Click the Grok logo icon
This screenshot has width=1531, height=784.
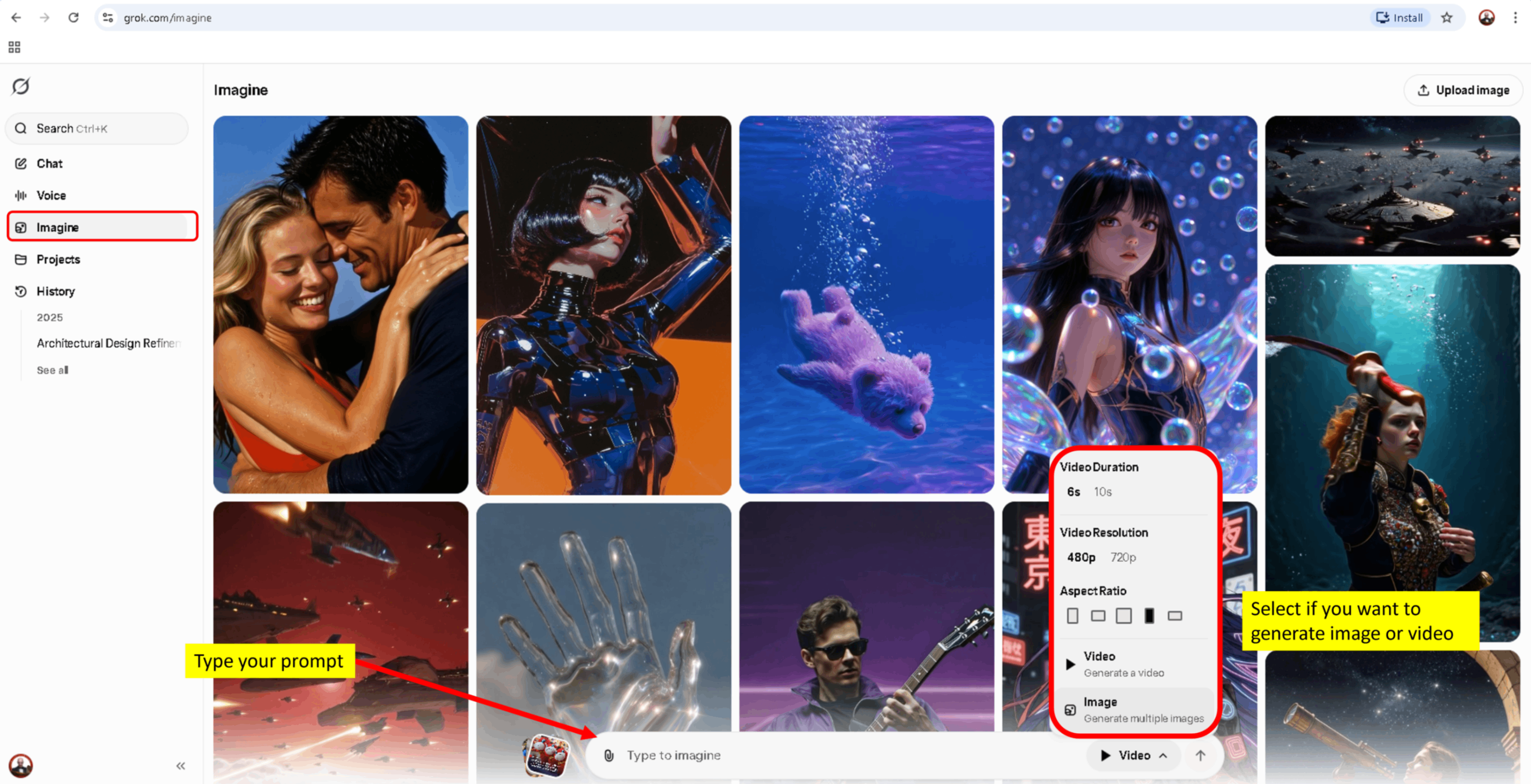[21, 87]
